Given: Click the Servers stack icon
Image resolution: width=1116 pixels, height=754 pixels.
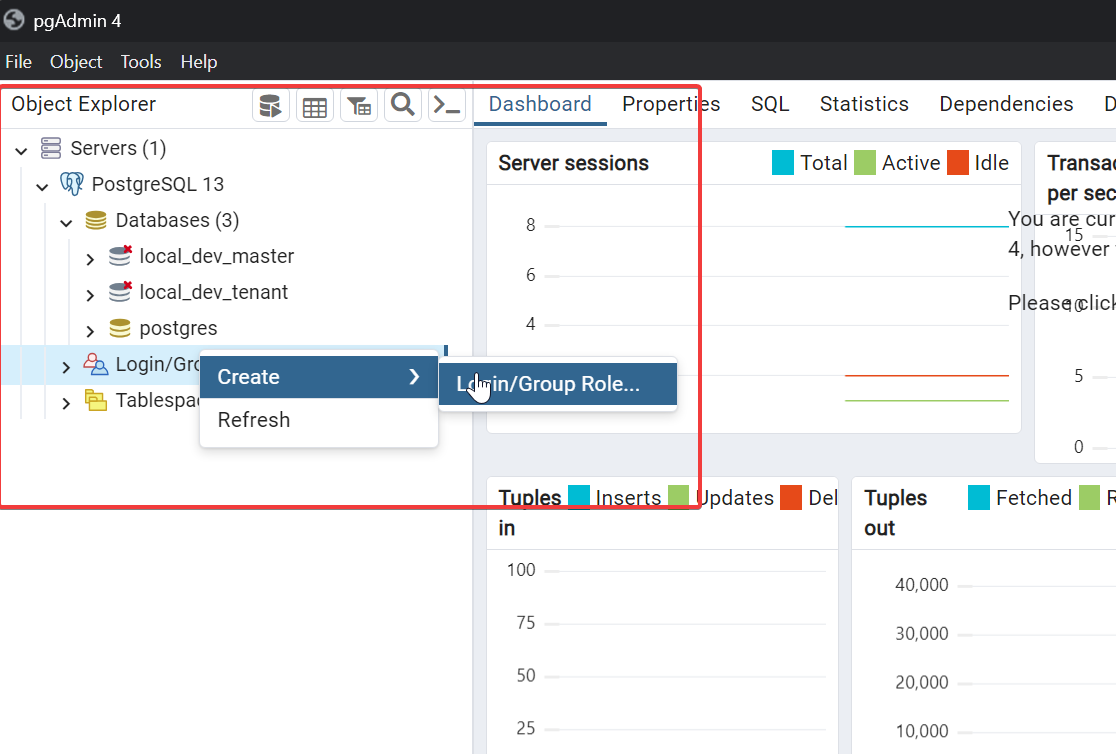Looking at the screenshot, I should coord(51,148).
